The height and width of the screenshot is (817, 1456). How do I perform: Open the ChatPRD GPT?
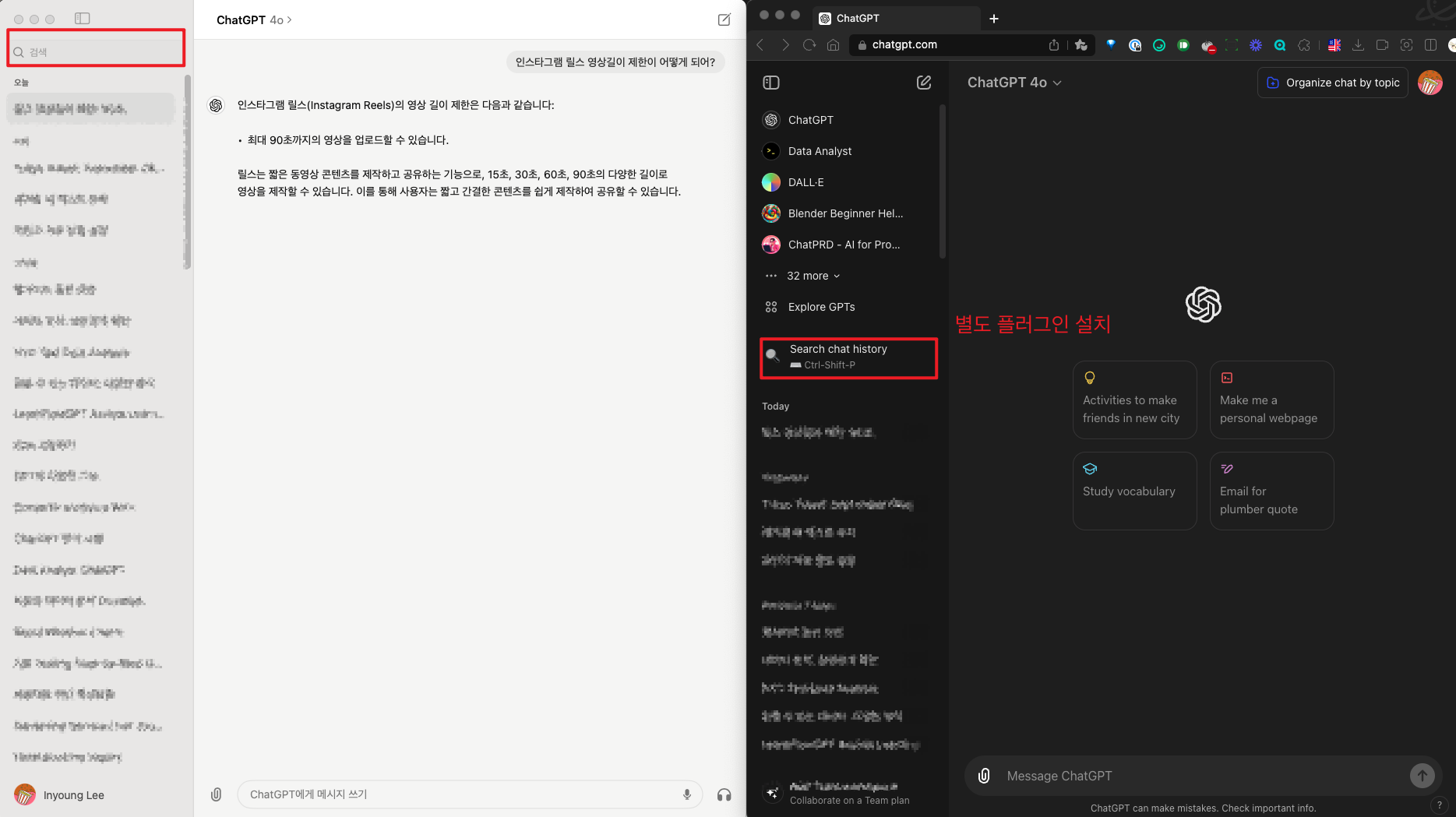click(848, 245)
